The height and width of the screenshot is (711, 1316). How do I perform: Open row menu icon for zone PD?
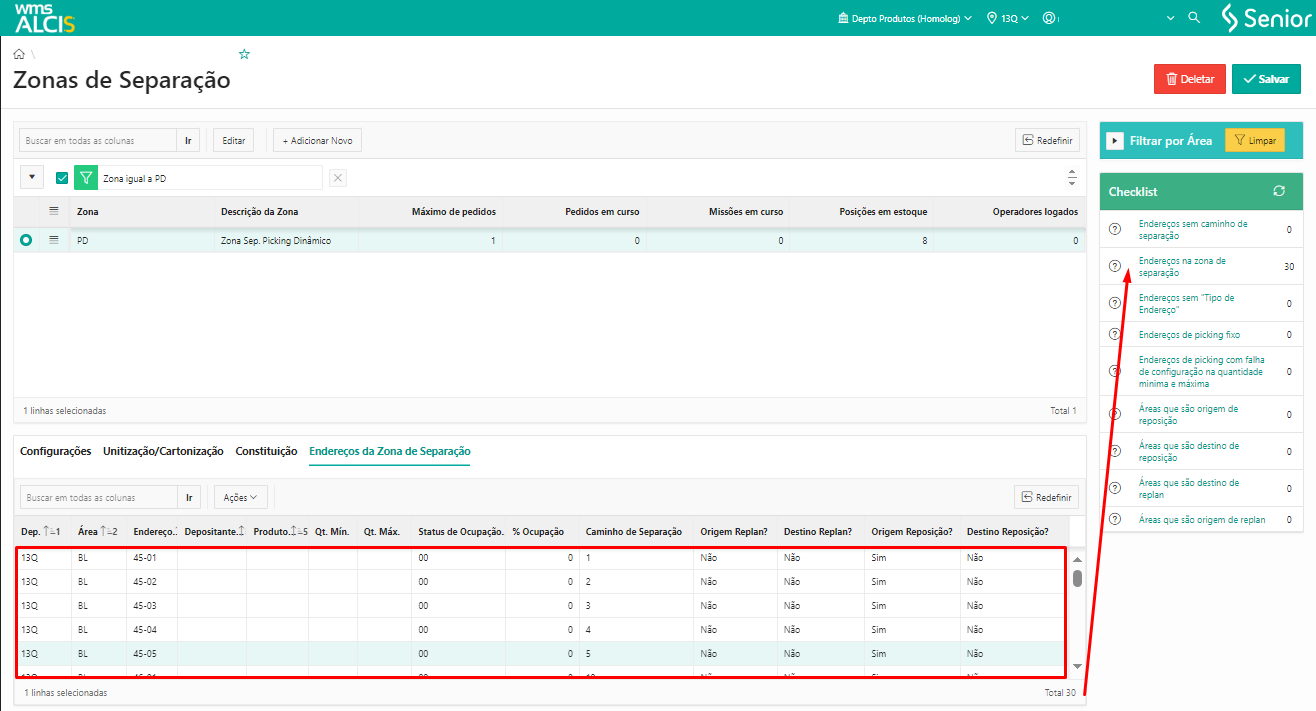click(x=55, y=240)
